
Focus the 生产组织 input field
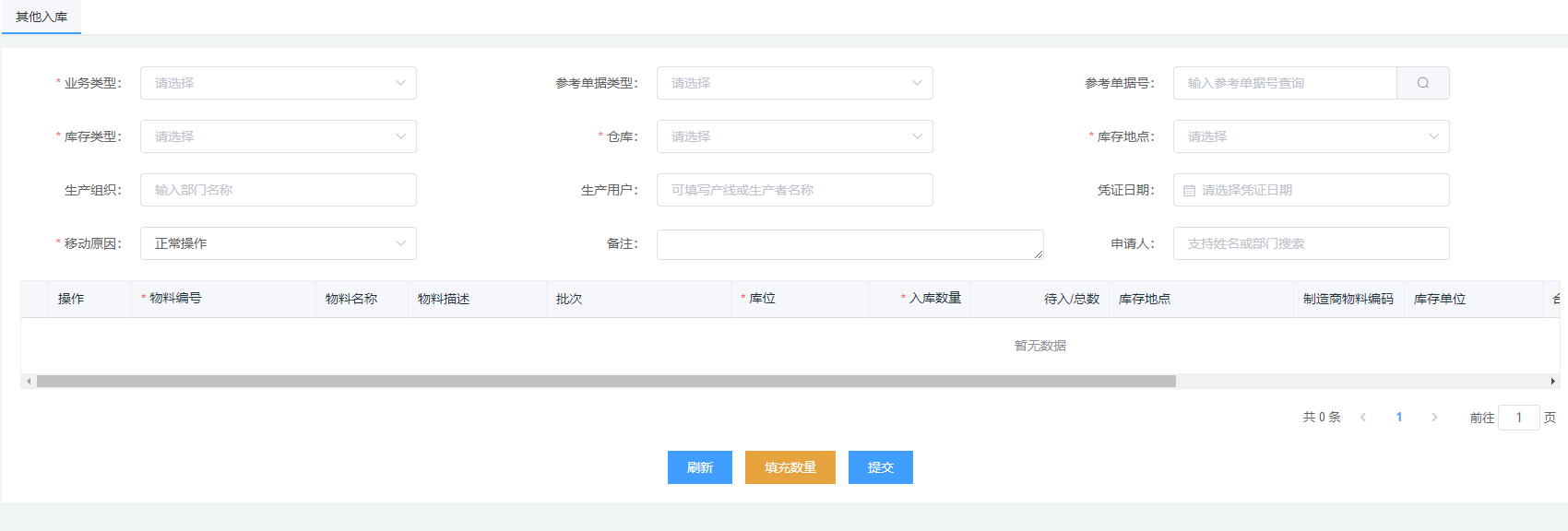click(278, 190)
